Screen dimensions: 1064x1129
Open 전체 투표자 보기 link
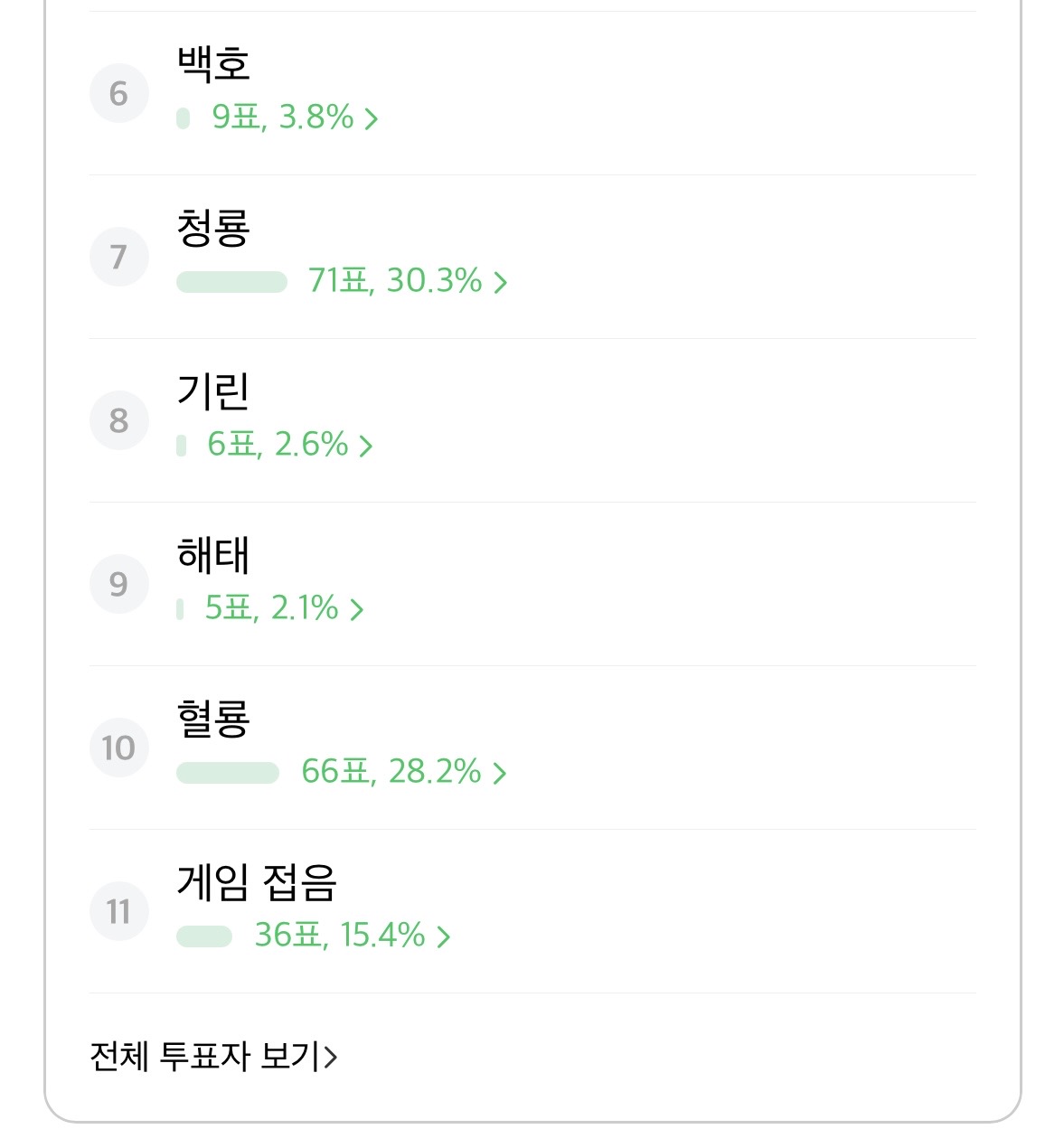tap(213, 1056)
